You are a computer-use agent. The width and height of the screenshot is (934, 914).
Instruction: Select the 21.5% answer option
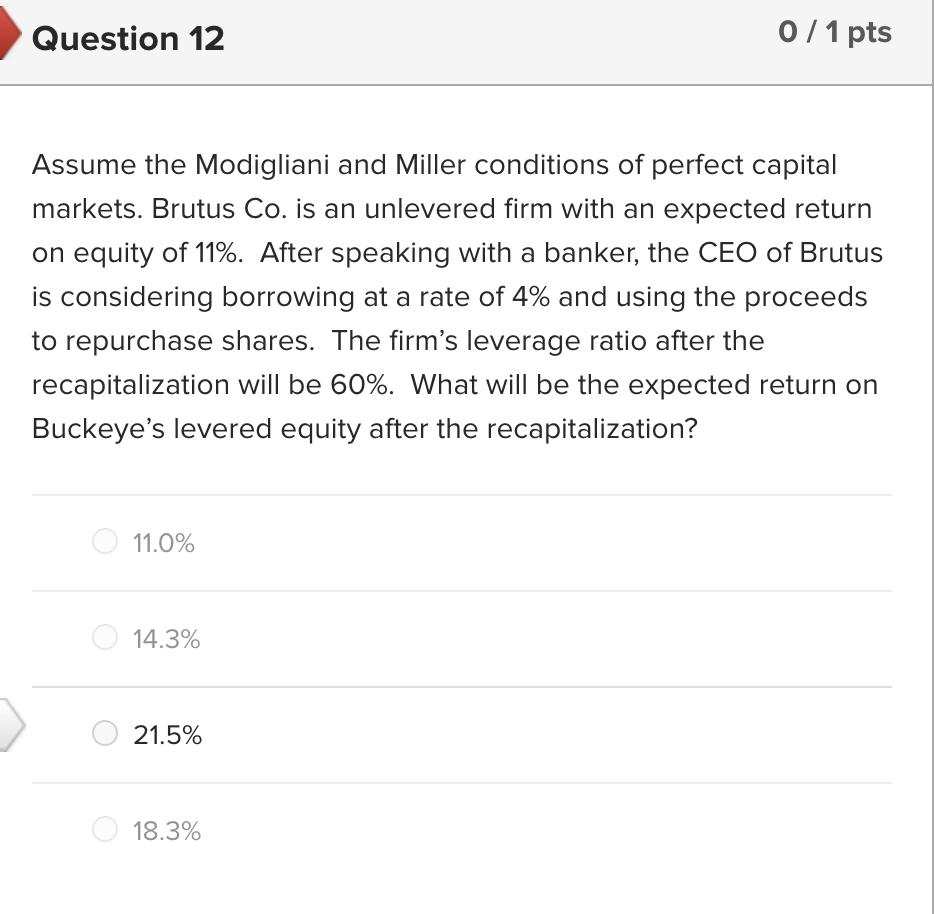(105, 734)
